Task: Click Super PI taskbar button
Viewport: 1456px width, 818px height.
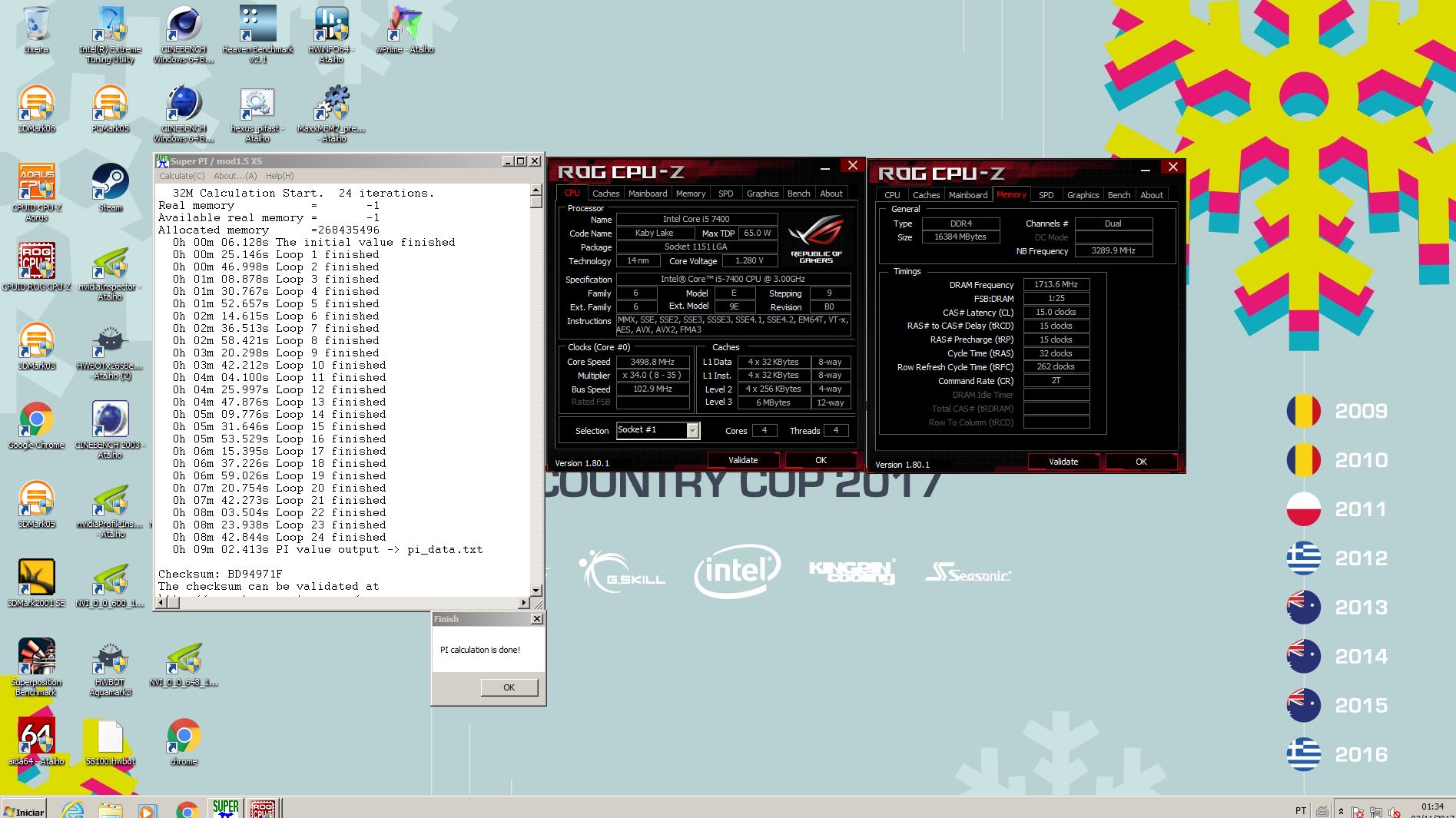Action: [x=225, y=808]
